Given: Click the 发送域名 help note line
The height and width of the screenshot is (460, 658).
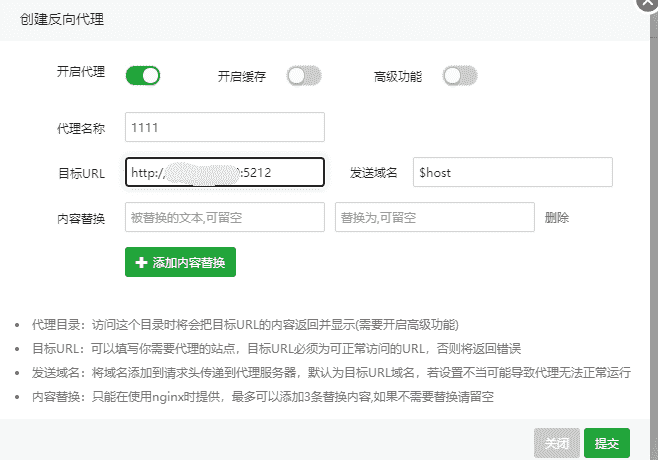Looking at the screenshot, I should [x=332, y=372].
